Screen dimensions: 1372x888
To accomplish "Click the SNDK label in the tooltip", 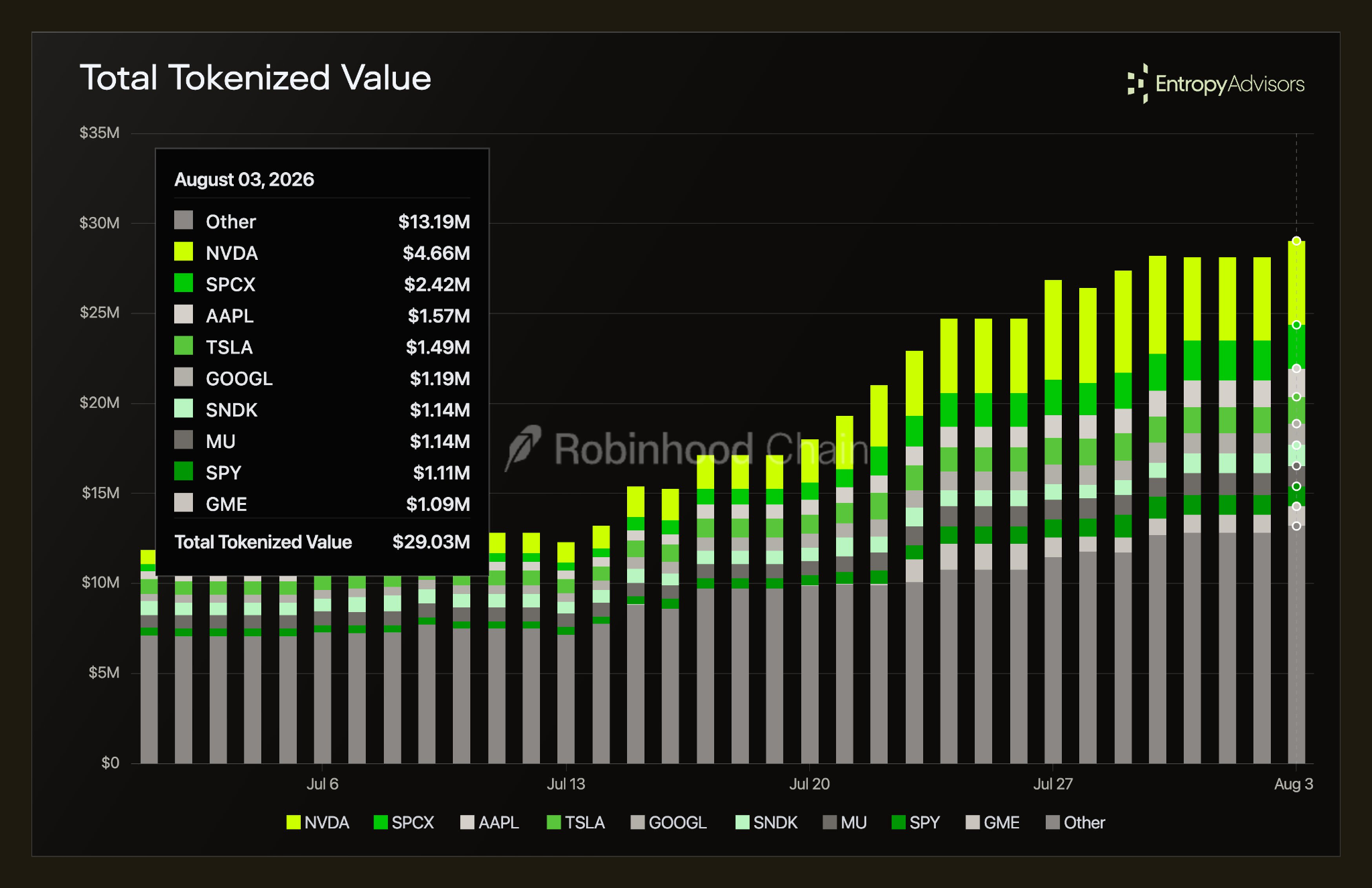I will point(232,410).
